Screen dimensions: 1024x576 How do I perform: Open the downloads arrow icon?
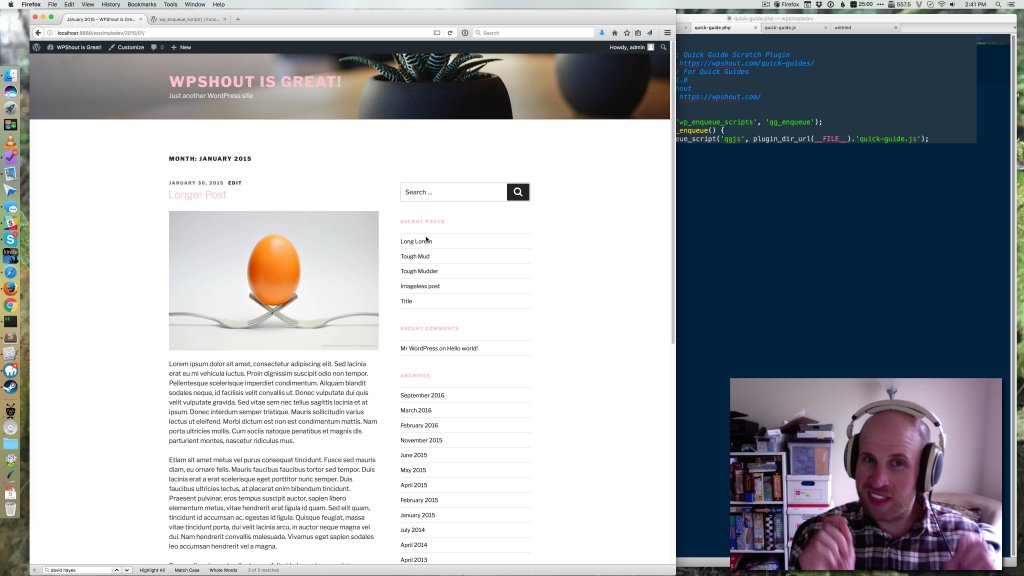(601, 33)
